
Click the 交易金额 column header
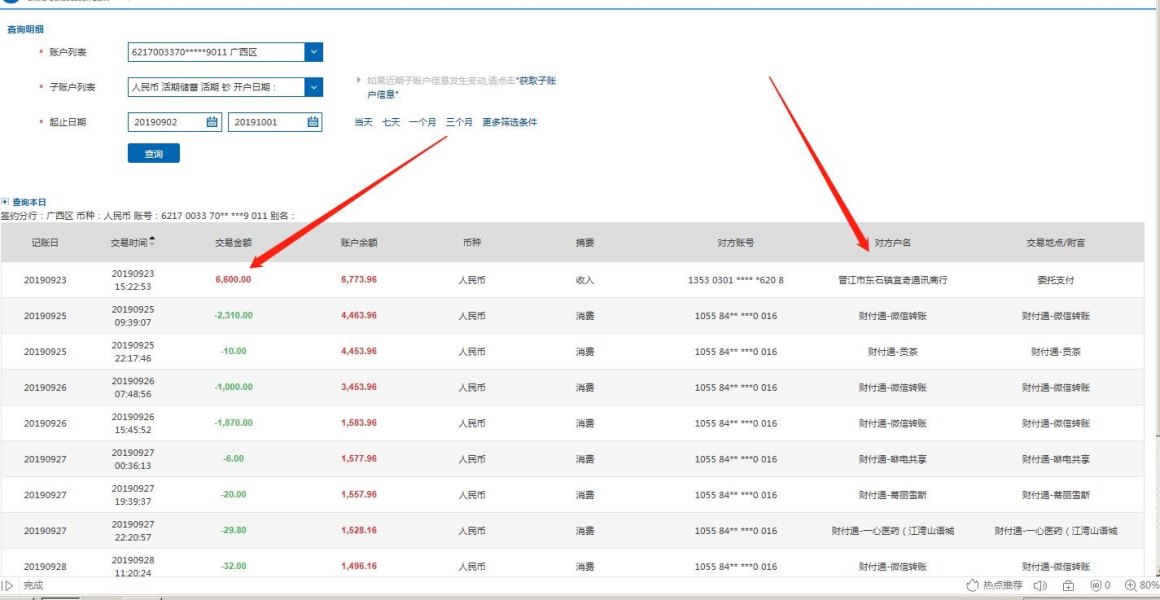(233, 243)
